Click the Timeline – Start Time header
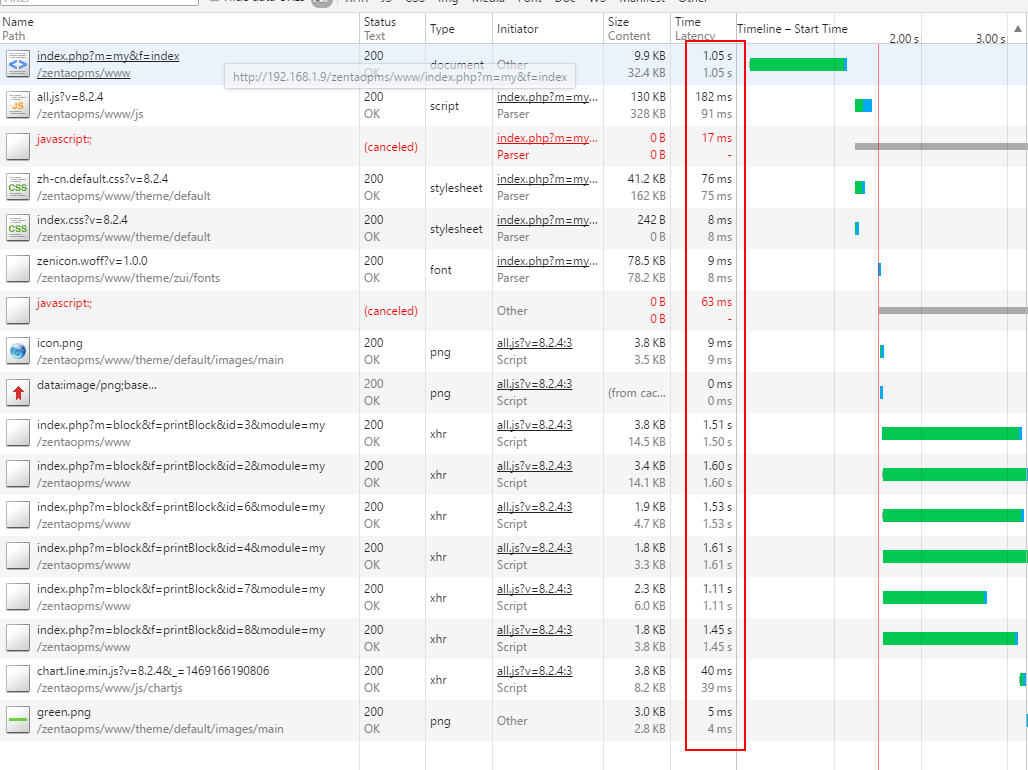Screen dimensions: 1028x770 [792, 29]
